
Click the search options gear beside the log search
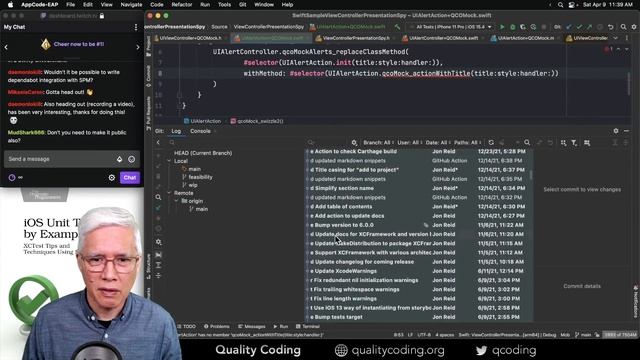354,142
